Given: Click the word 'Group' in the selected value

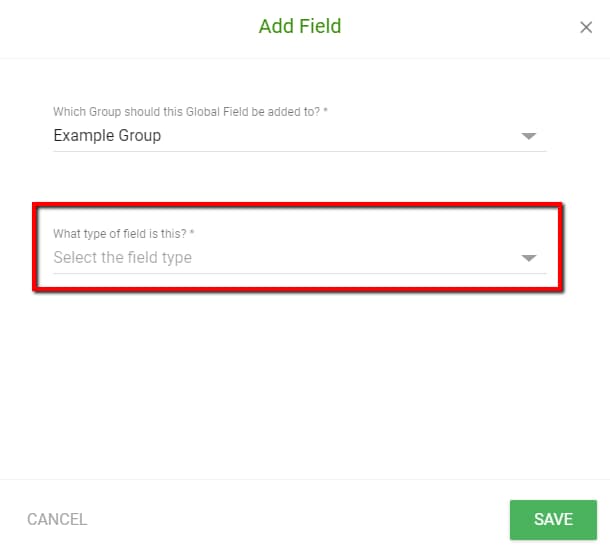Looking at the screenshot, I should 140,136.
